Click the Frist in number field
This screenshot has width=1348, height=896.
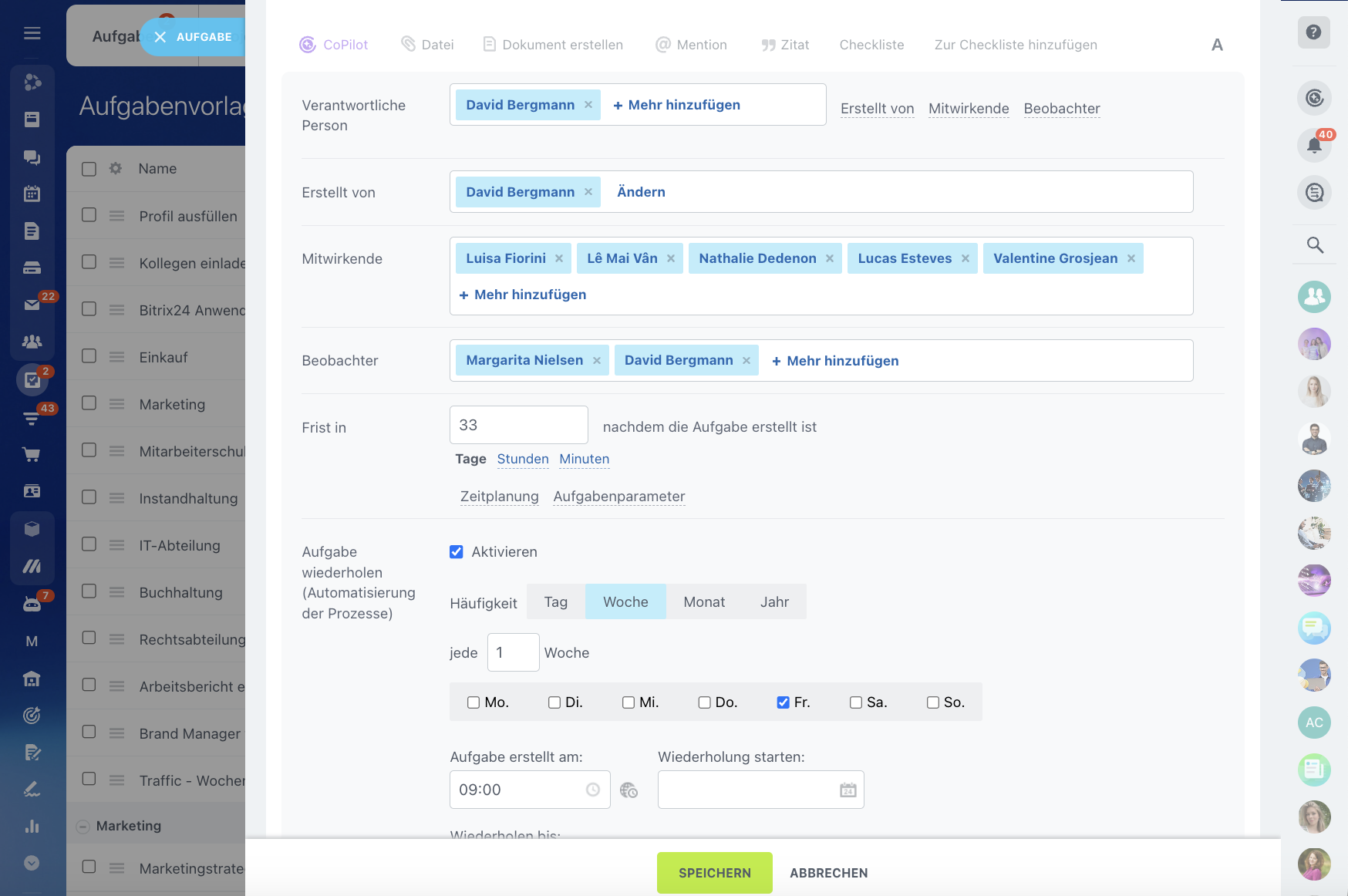tap(518, 426)
